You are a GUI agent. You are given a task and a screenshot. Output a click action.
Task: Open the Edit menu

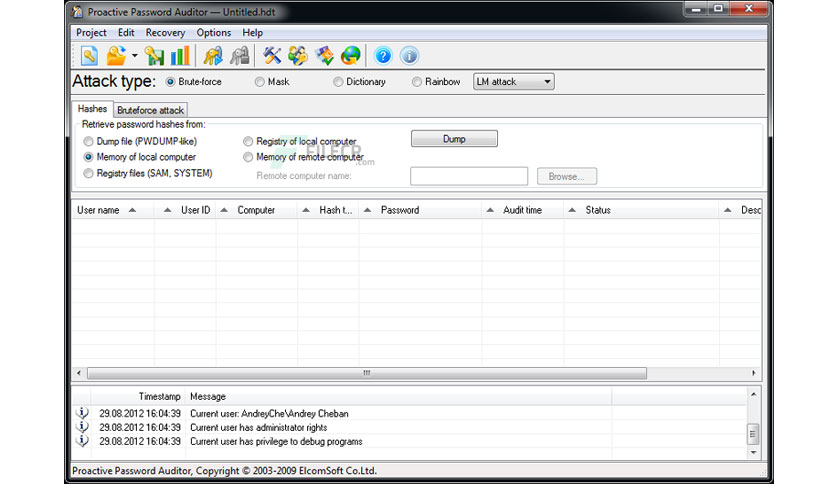coord(126,33)
